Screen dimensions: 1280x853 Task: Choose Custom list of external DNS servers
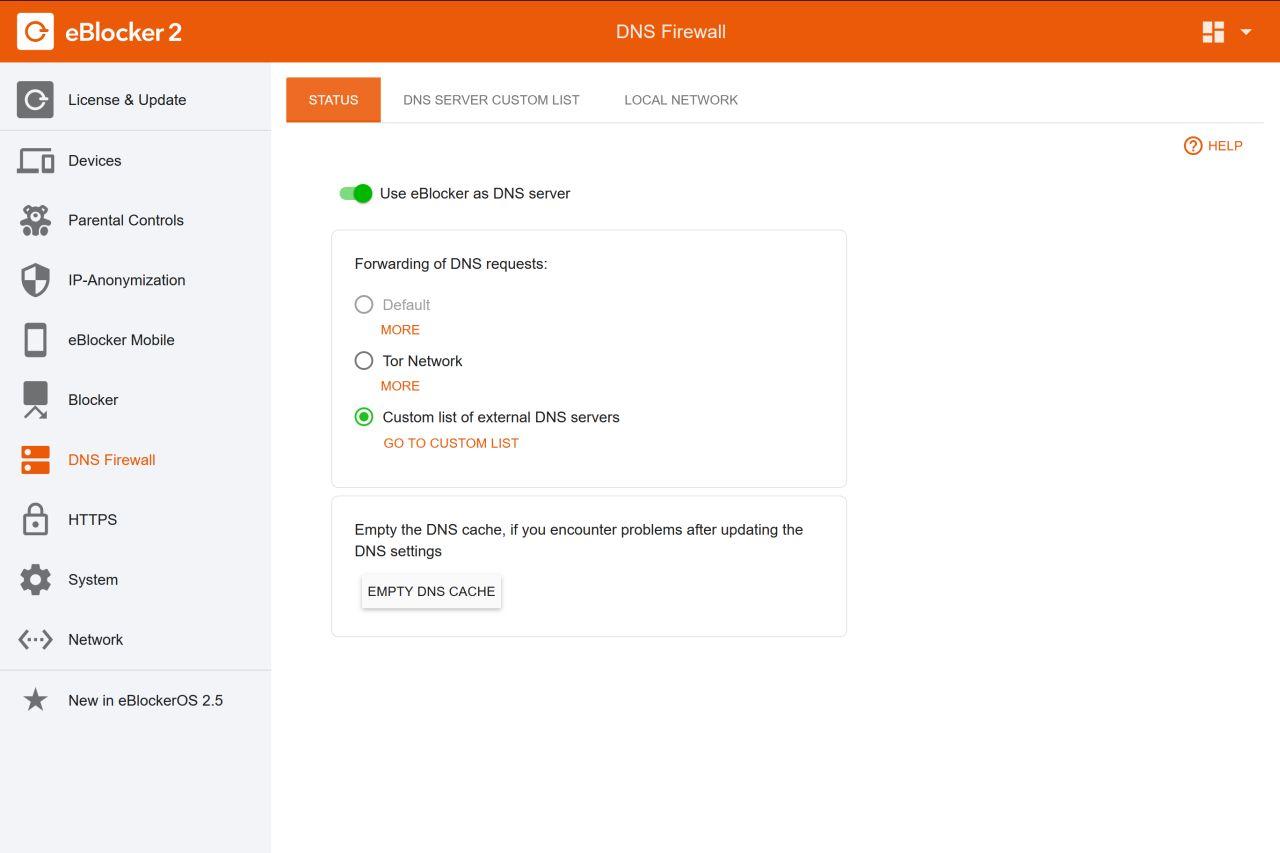tap(364, 417)
